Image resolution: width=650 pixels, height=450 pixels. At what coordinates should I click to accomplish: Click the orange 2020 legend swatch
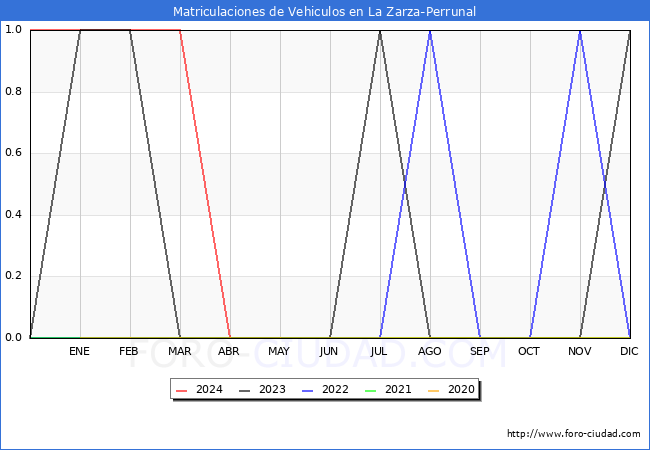(434, 390)
